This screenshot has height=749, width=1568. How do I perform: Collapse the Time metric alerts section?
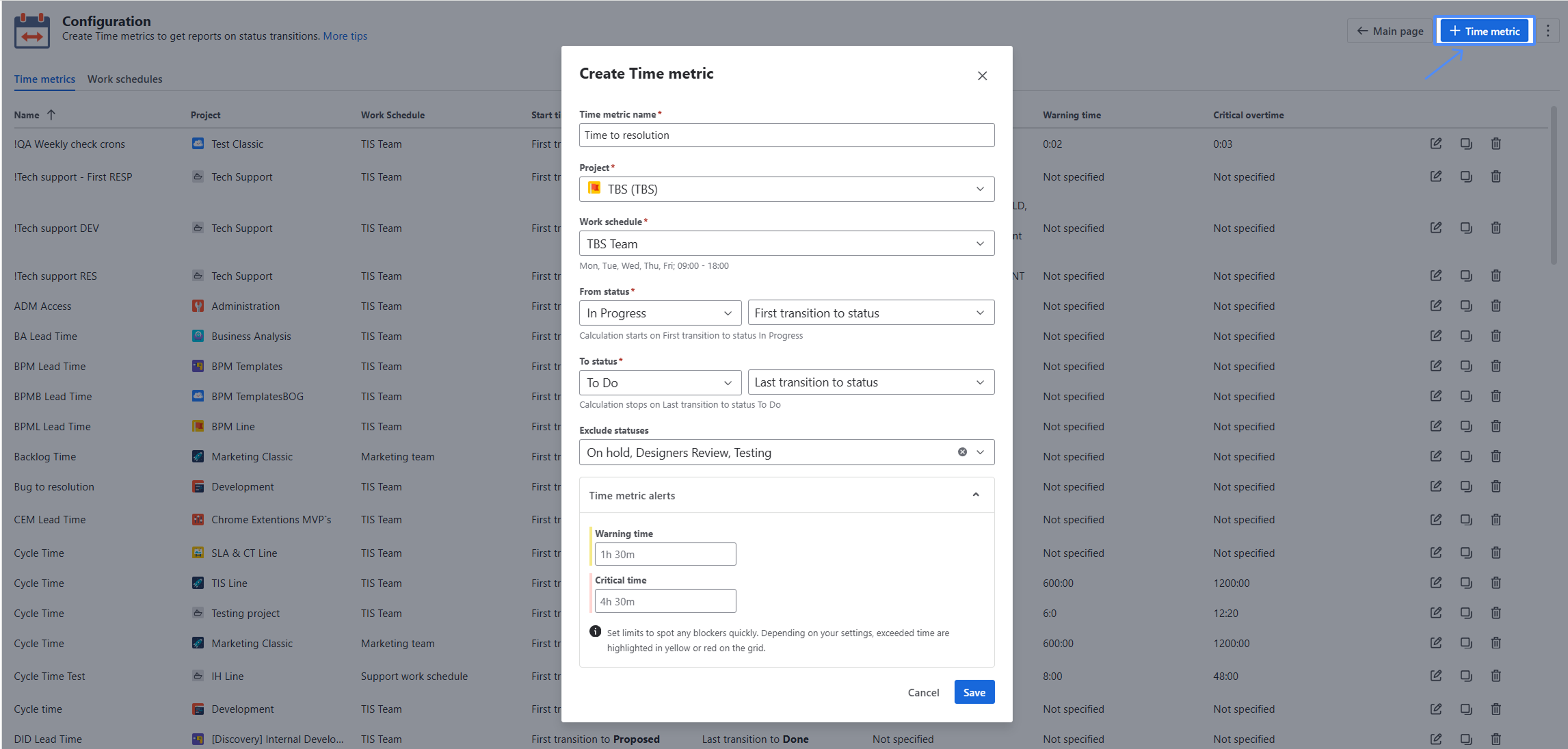coord(975,495)
